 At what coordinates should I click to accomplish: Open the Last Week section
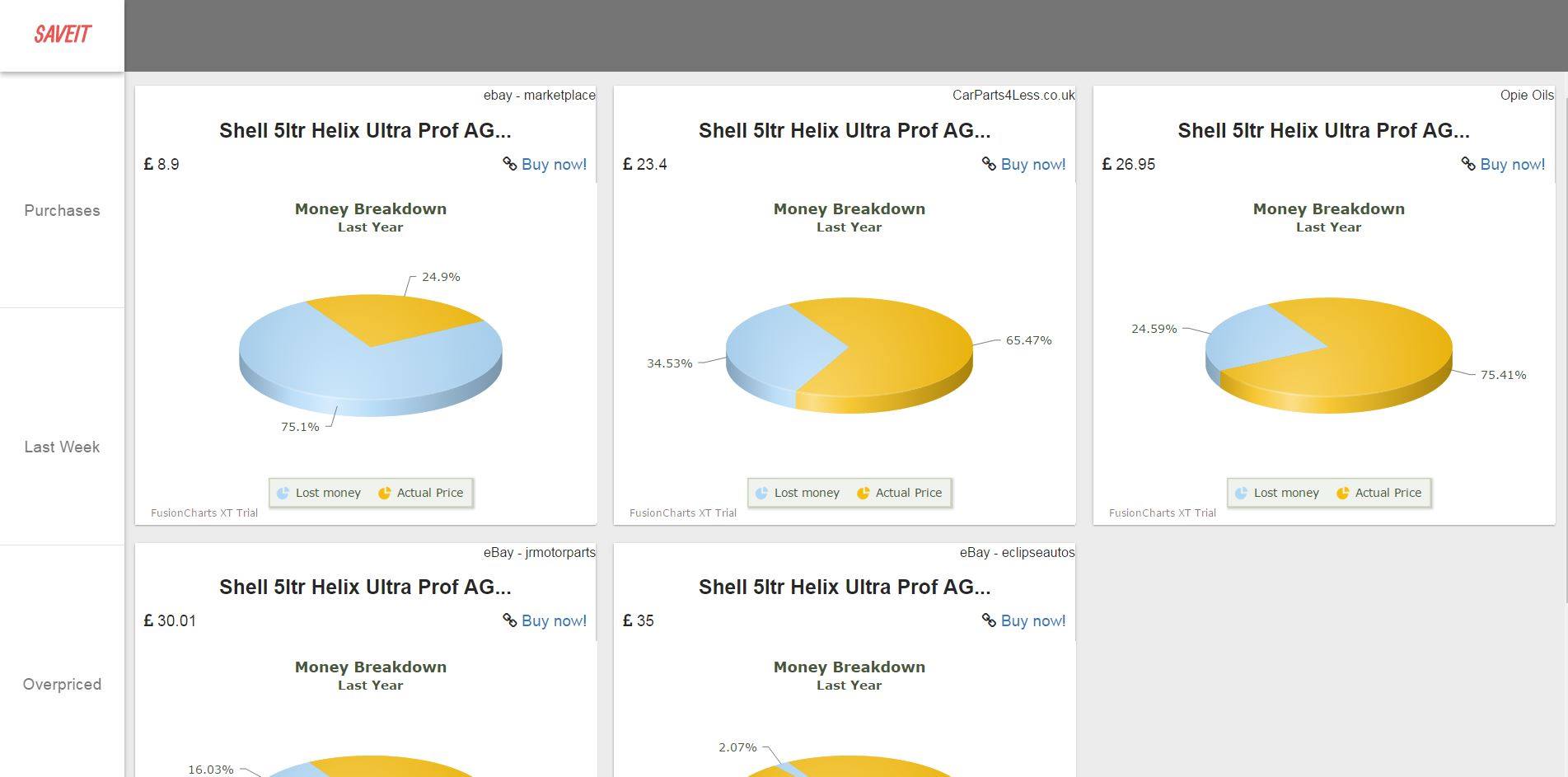[62, 447]
